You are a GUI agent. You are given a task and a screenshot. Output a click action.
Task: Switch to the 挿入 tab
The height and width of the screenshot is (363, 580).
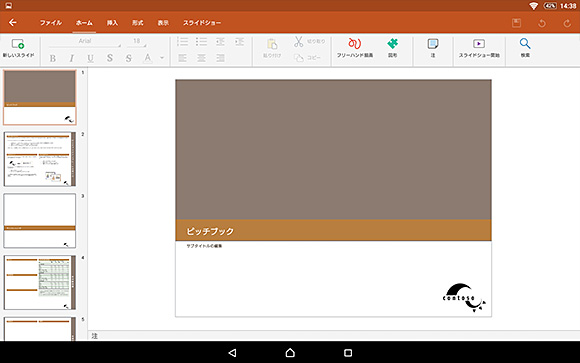click(x=112, y=23)
